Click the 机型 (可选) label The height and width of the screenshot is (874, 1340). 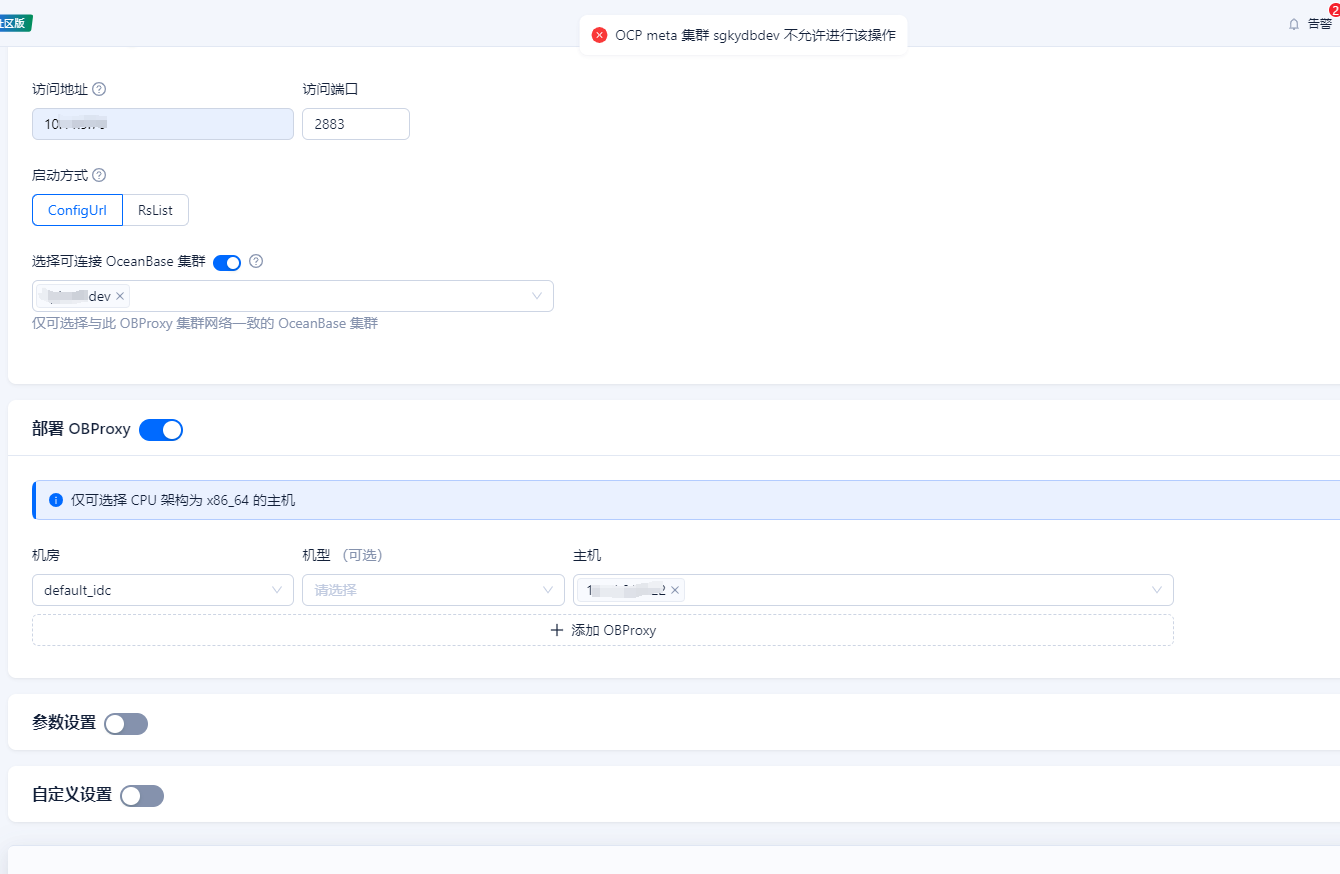pos(342,555)
